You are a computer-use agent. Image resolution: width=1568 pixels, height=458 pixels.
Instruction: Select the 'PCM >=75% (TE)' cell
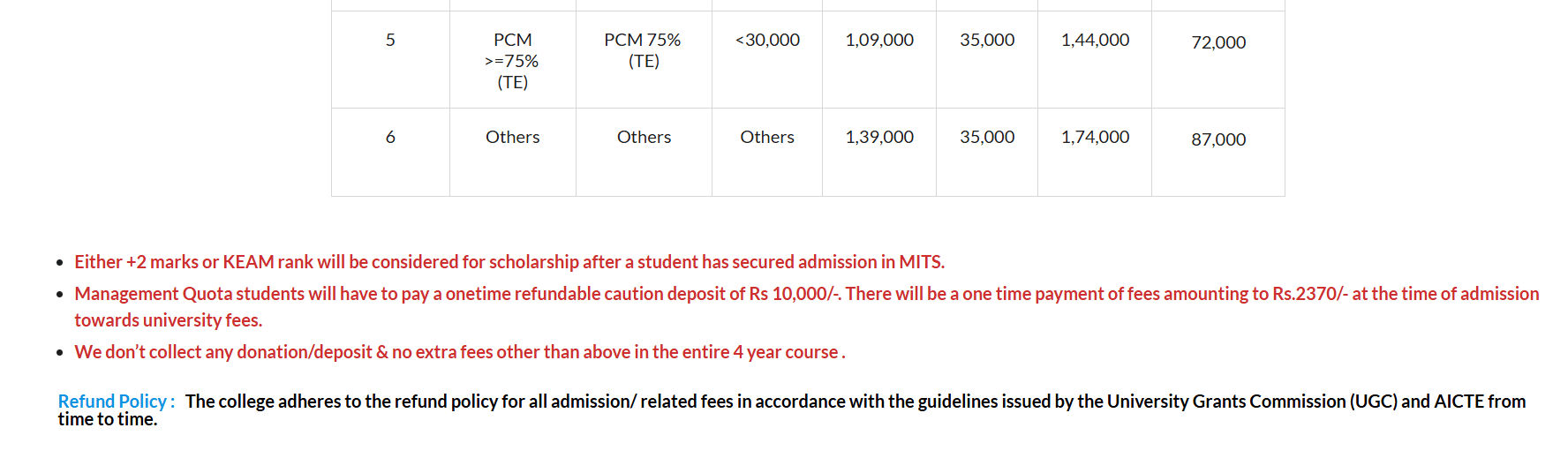(512, 61)
